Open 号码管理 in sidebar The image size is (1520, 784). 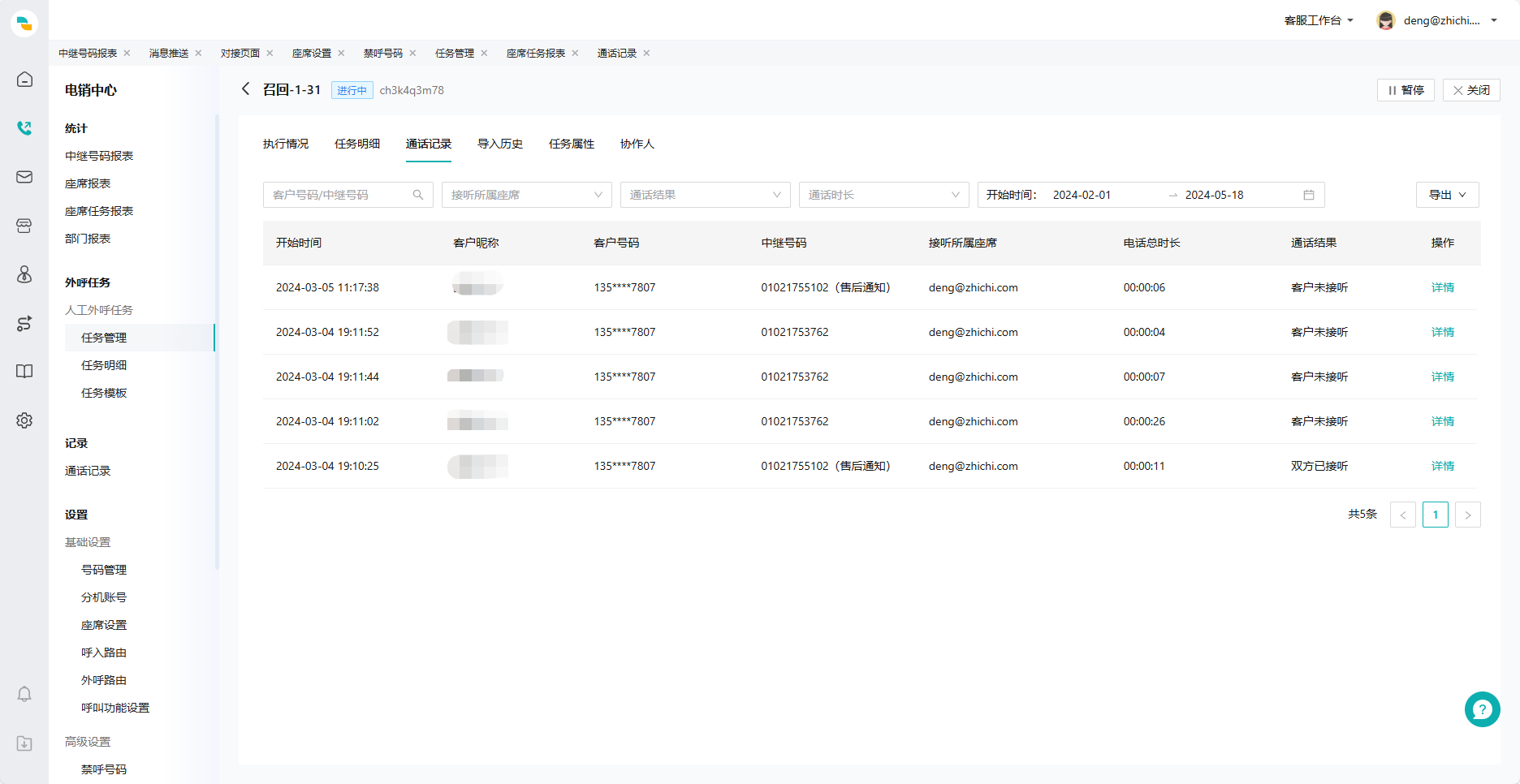[104, 570]
